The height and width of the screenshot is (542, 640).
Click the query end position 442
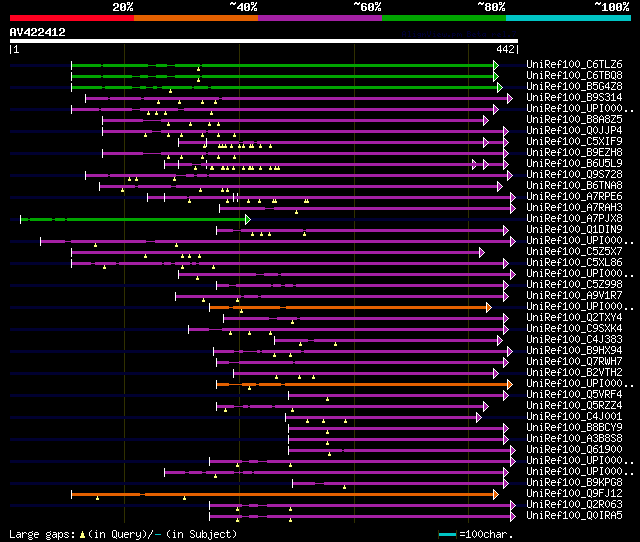pyautogui.click(x=505, y=49)
